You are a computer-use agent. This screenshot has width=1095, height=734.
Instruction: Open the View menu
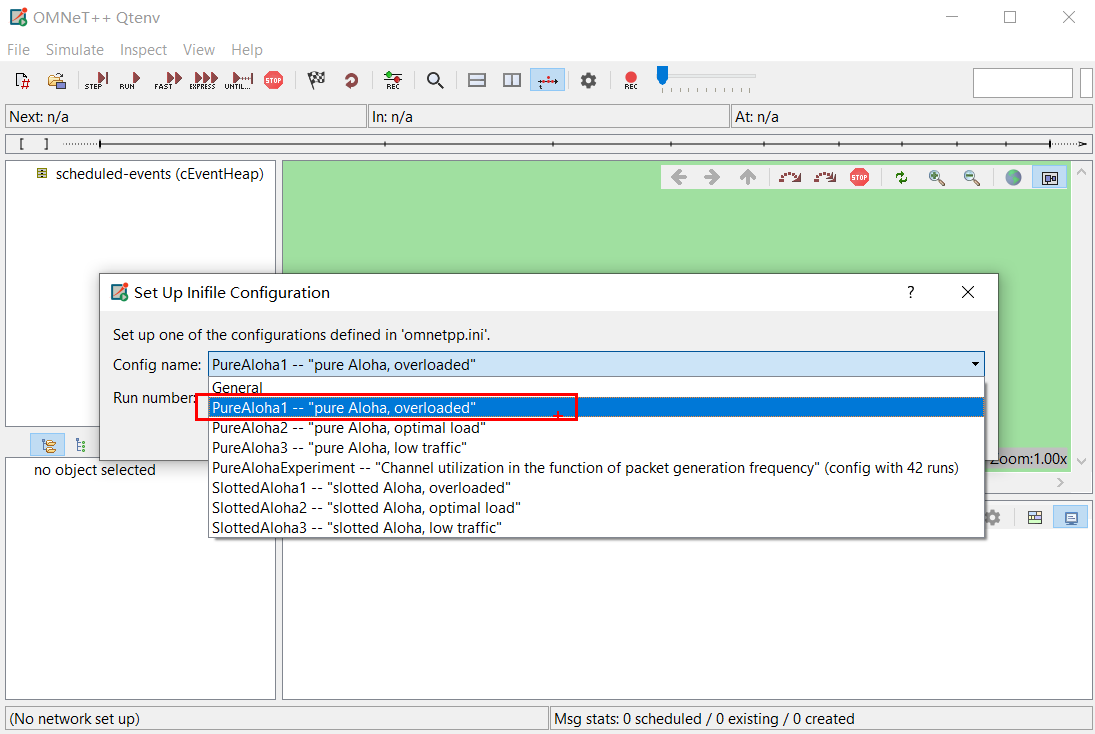[x=198, y=50]
